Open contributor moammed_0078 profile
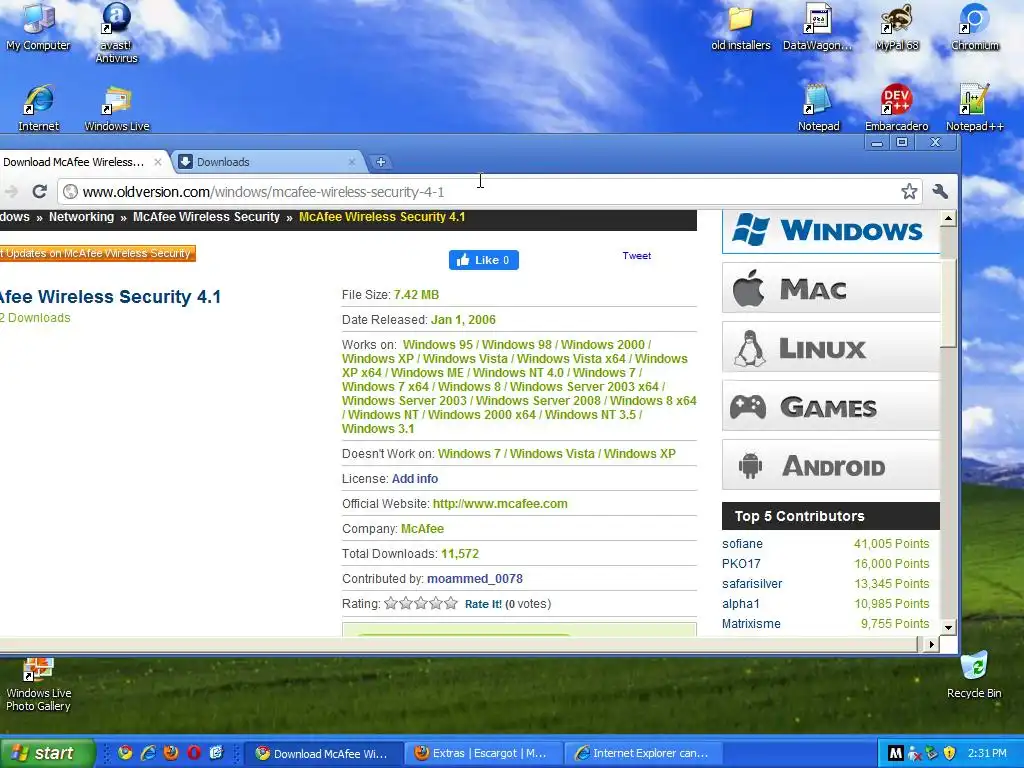The image size is (1024, 768). 475,579
